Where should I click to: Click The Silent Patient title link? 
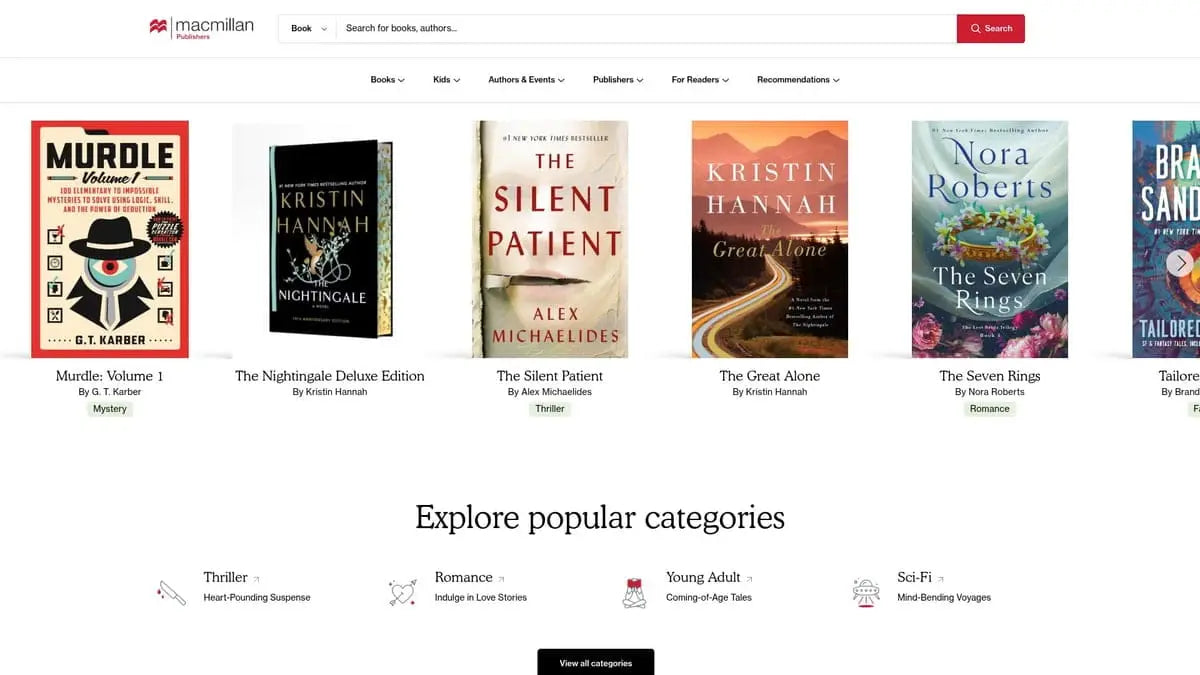[550, 376]
